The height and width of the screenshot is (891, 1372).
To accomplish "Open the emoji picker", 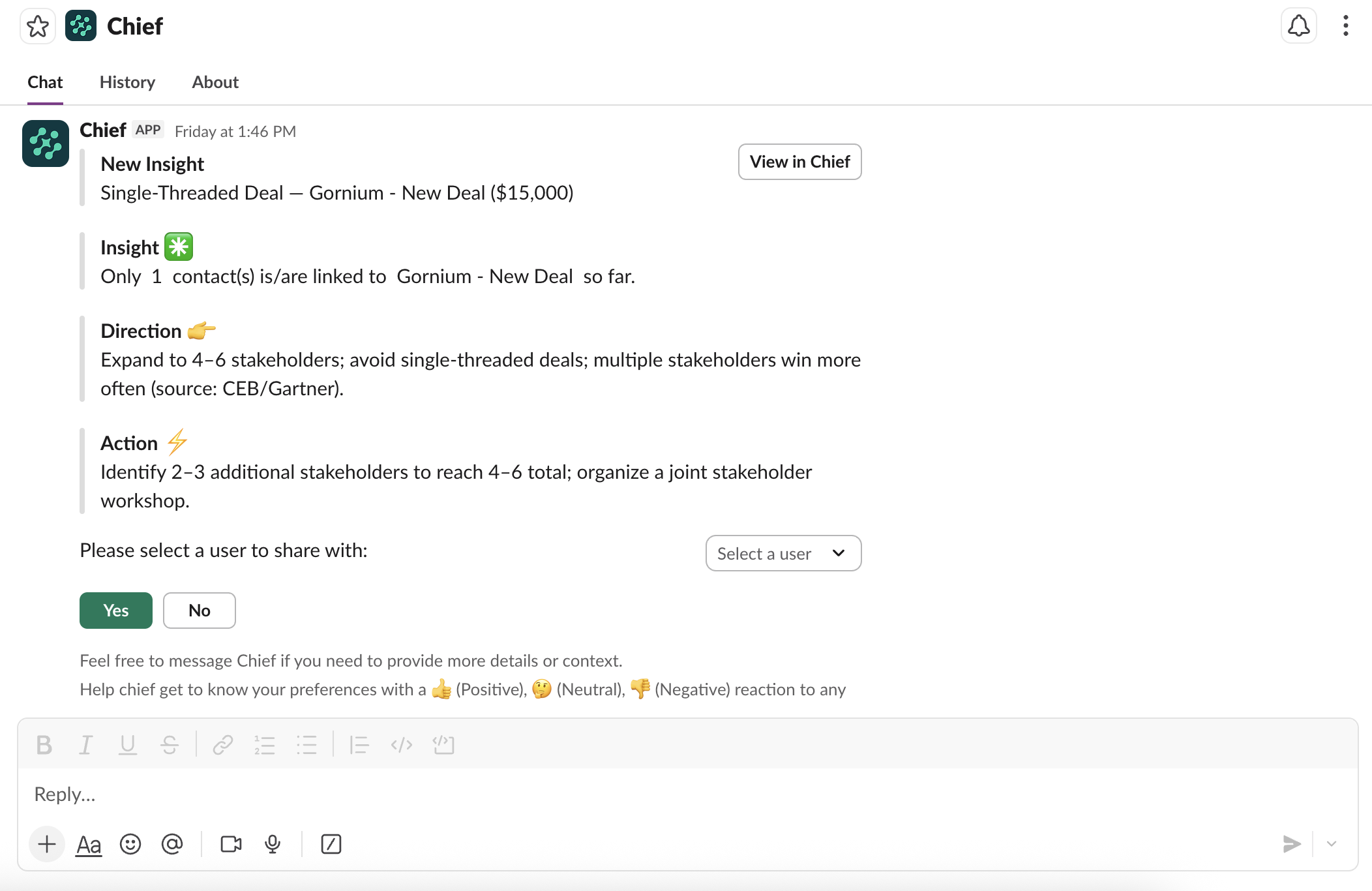I will 130,843.
